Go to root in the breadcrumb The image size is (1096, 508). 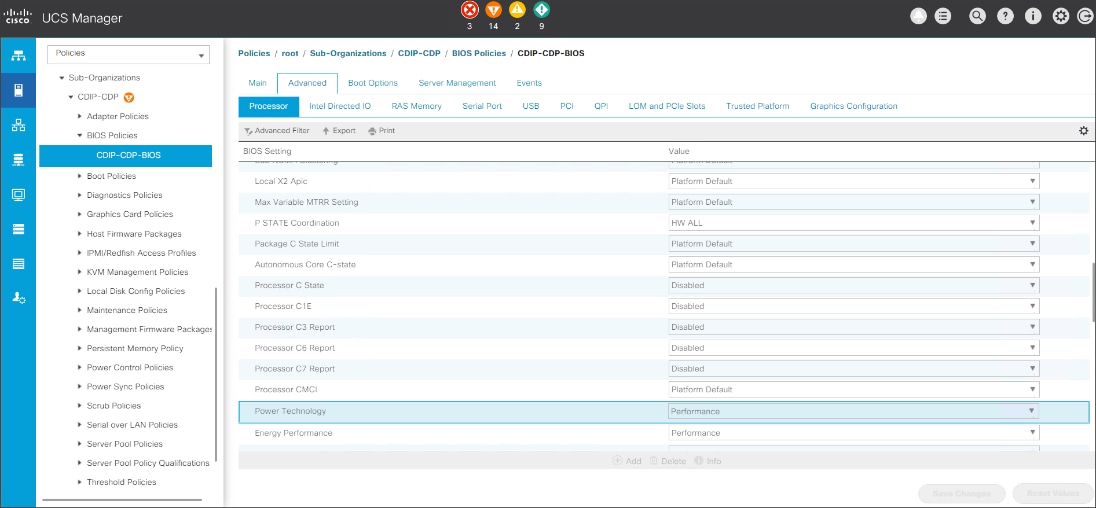click(x=289, y=53)
